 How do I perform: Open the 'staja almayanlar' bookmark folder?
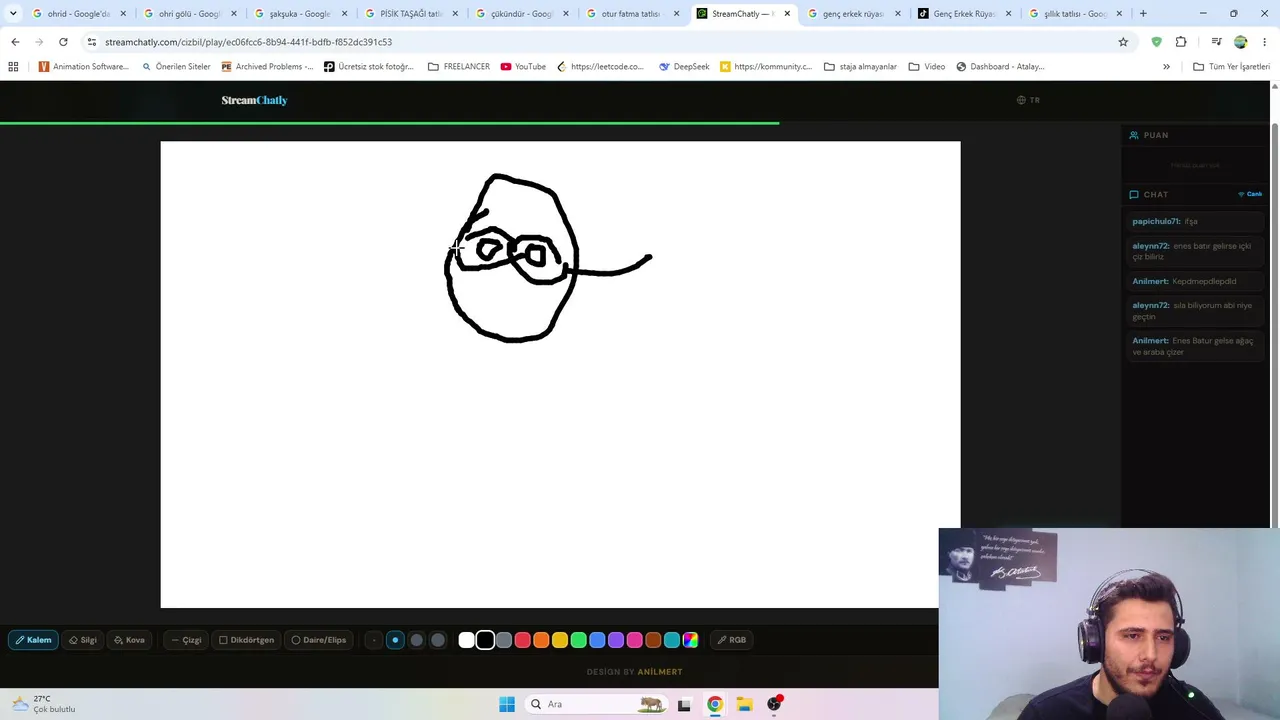(x=860, y=67)
